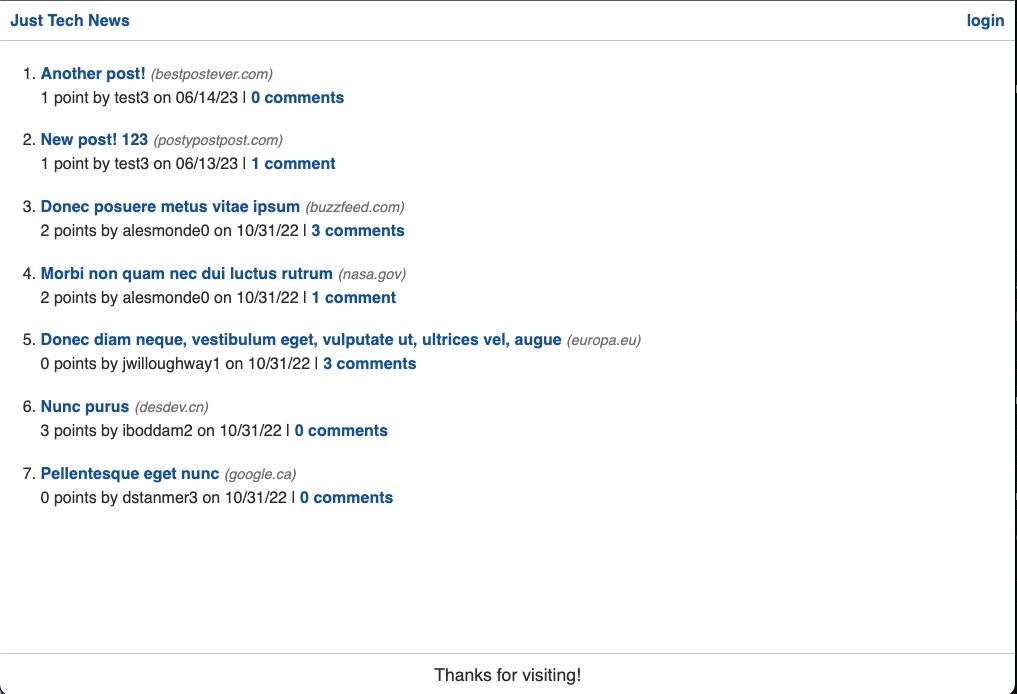
Task: Open the Donec diam neque vestibulum post
Action: 300,339
